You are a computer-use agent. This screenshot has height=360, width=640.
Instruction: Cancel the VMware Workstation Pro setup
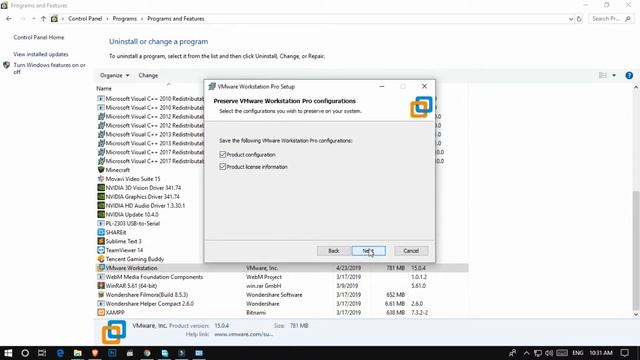411,251
